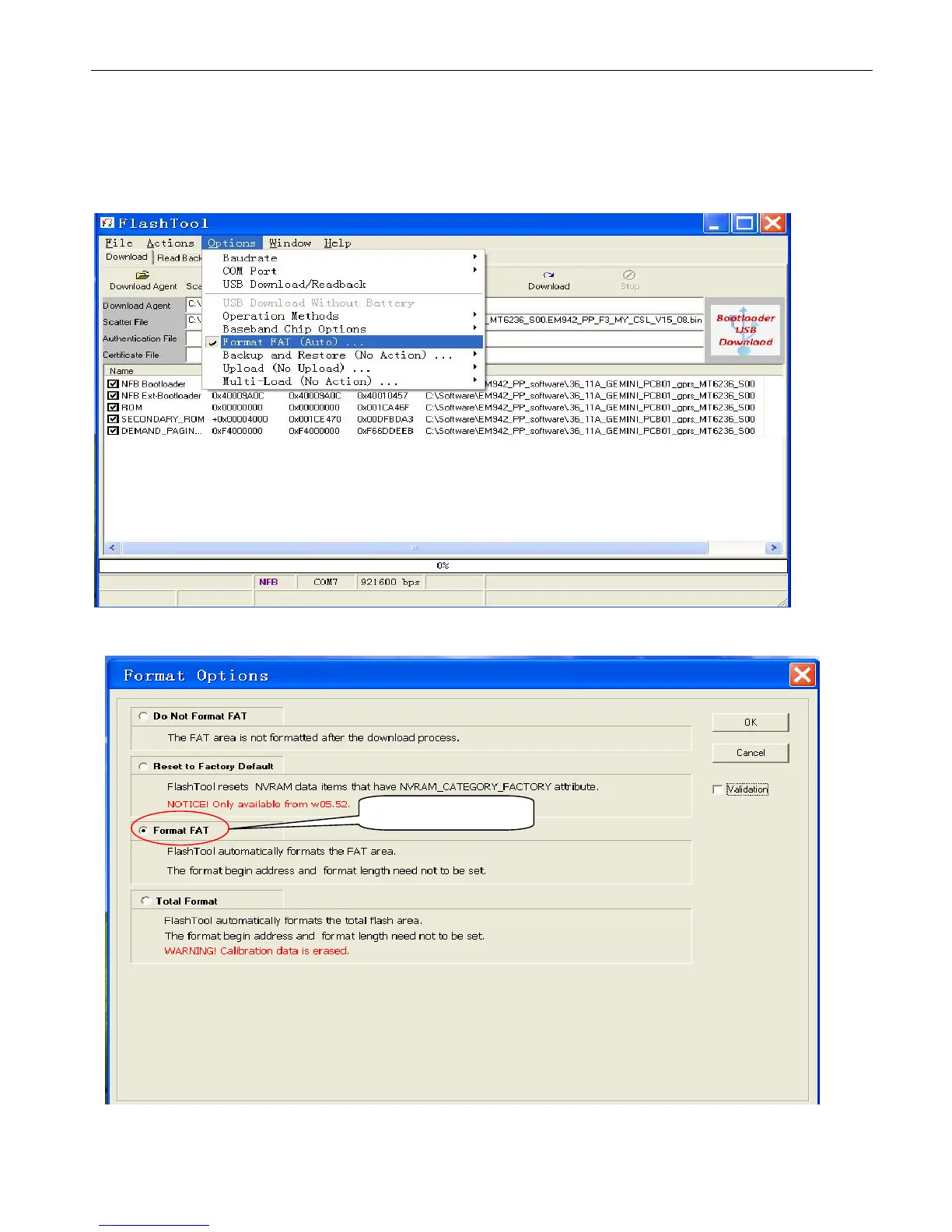Select the Format FAT radio button
This screenshot has height=1232, width=952.
coord(143,831)
